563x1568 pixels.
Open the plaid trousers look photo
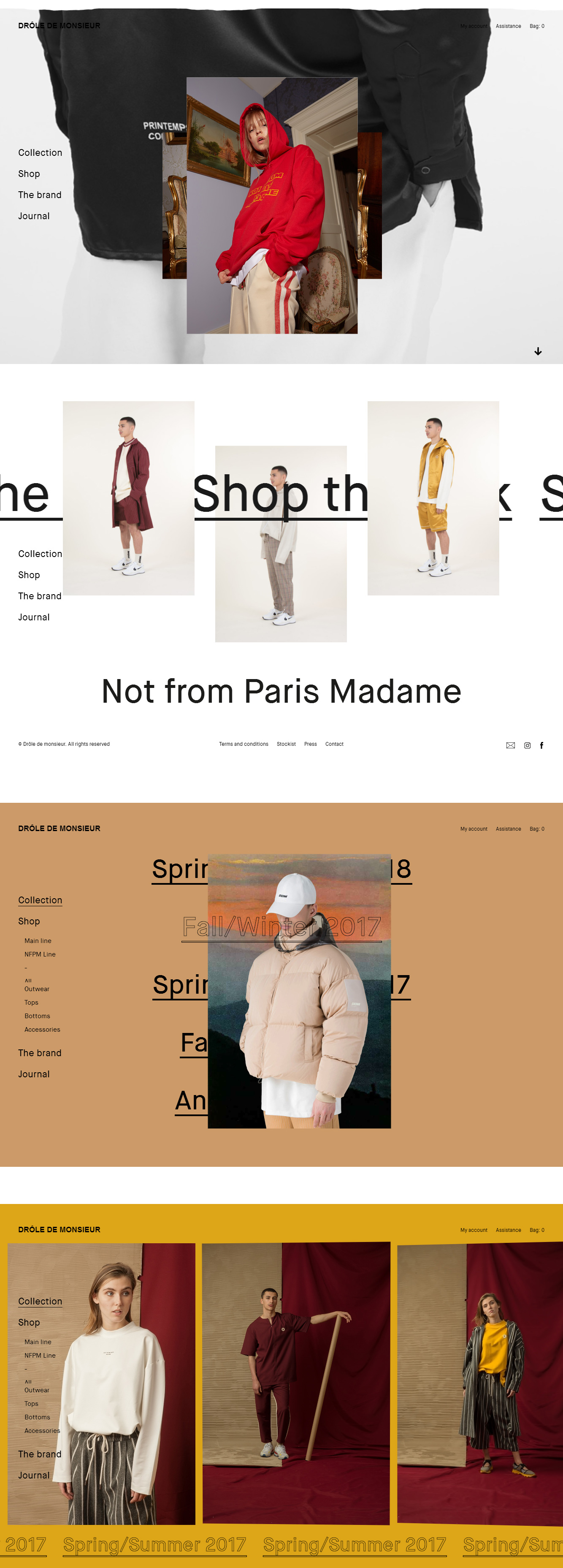[281, 544]
